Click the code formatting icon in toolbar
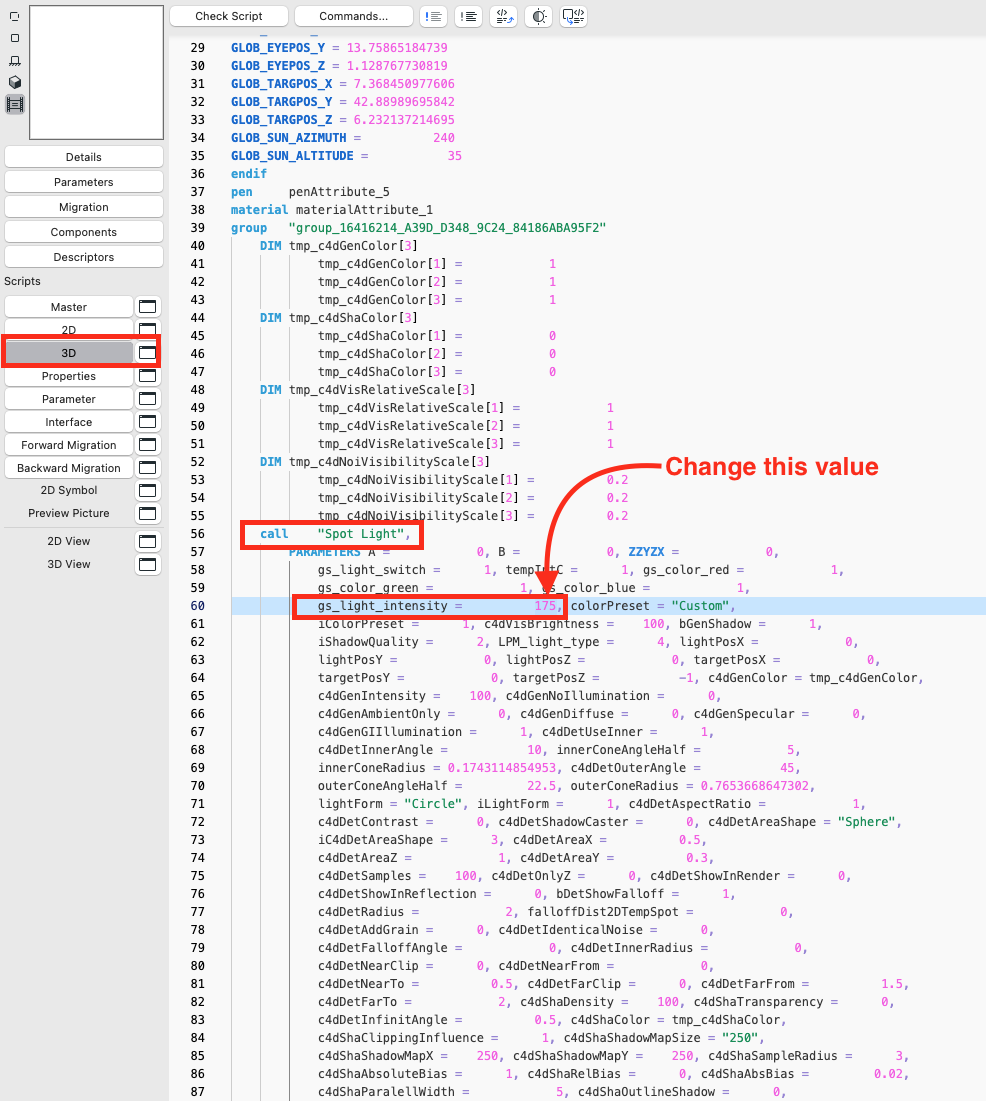This screenshot has height=1101, width=986. [x=503, y=16]
